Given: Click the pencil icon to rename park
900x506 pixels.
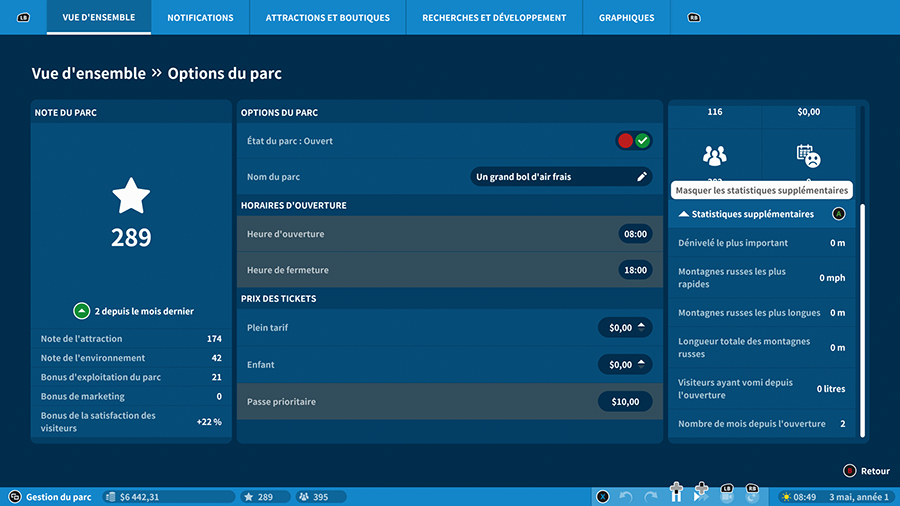Looking at the screenshot, I should 642,177.
